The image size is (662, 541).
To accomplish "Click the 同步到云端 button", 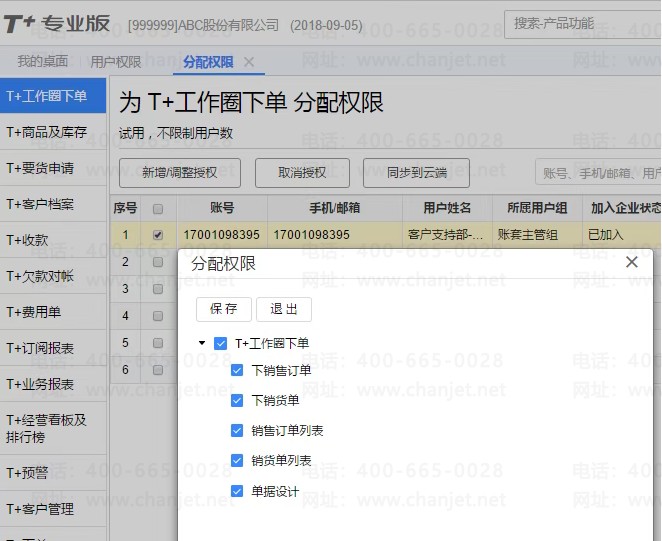I will point(416,172).
